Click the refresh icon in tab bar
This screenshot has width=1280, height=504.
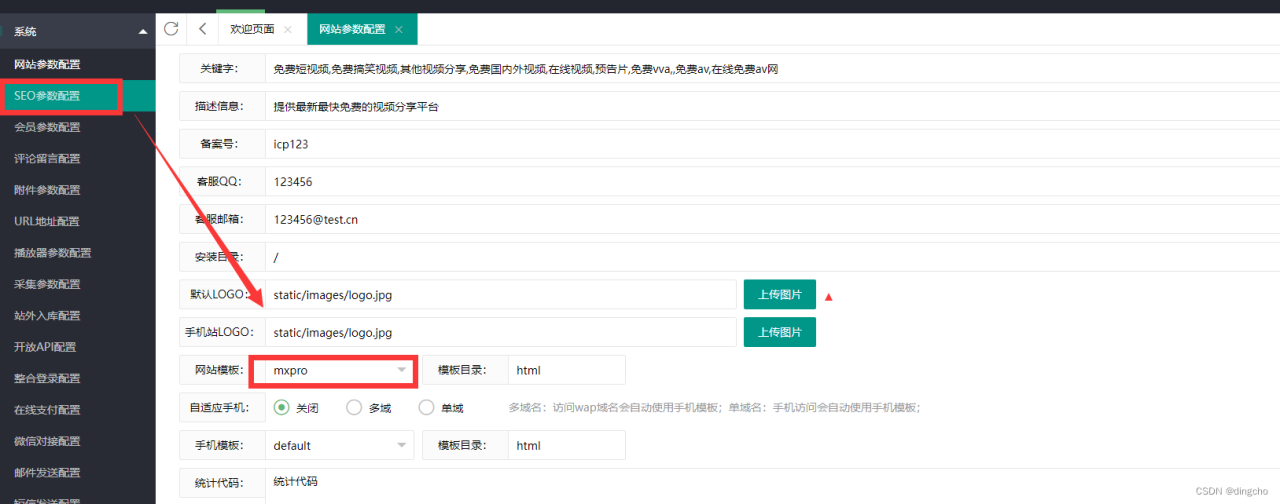[171, 29]
